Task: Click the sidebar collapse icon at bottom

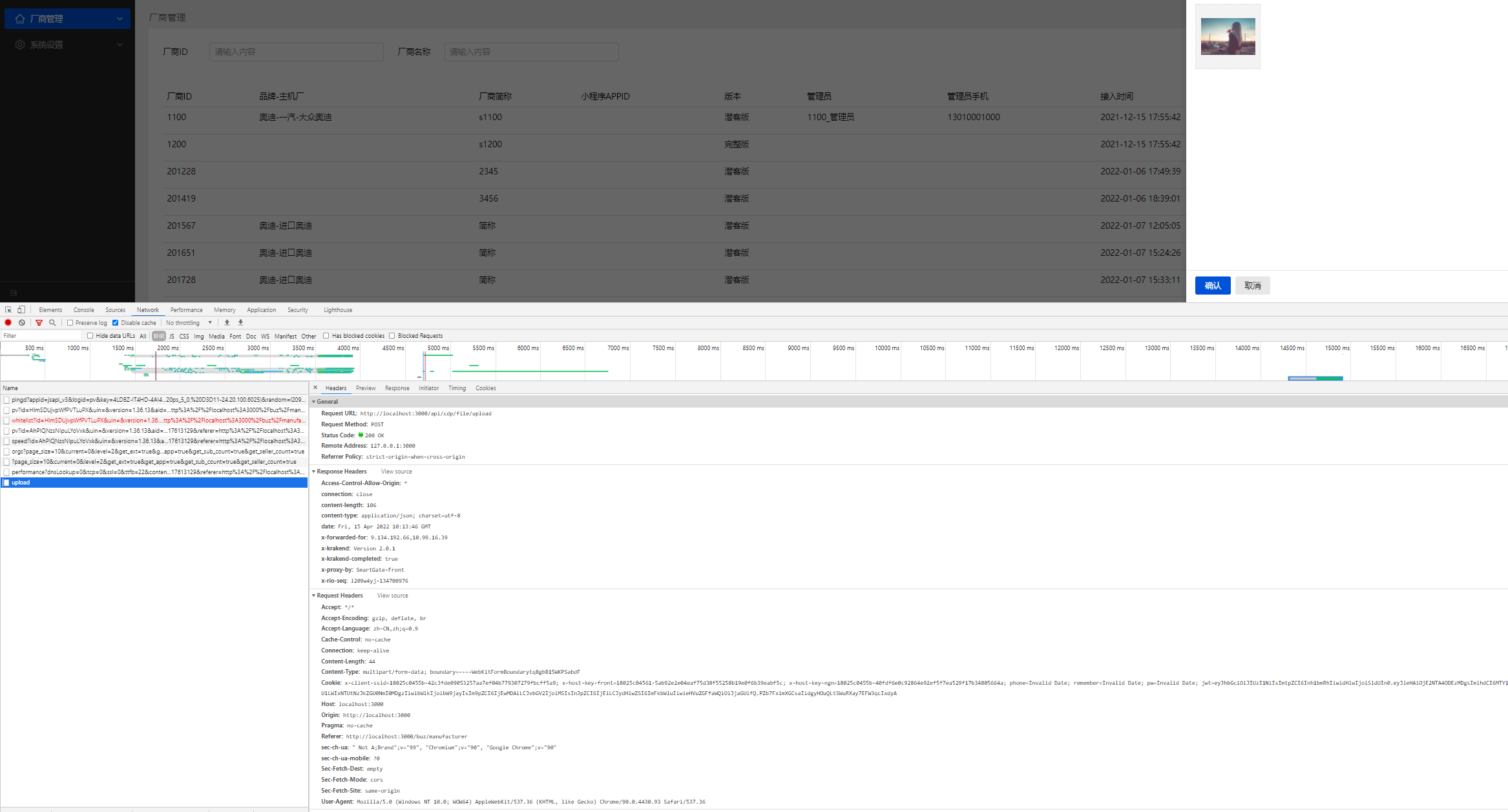Action: pos(13,293)
